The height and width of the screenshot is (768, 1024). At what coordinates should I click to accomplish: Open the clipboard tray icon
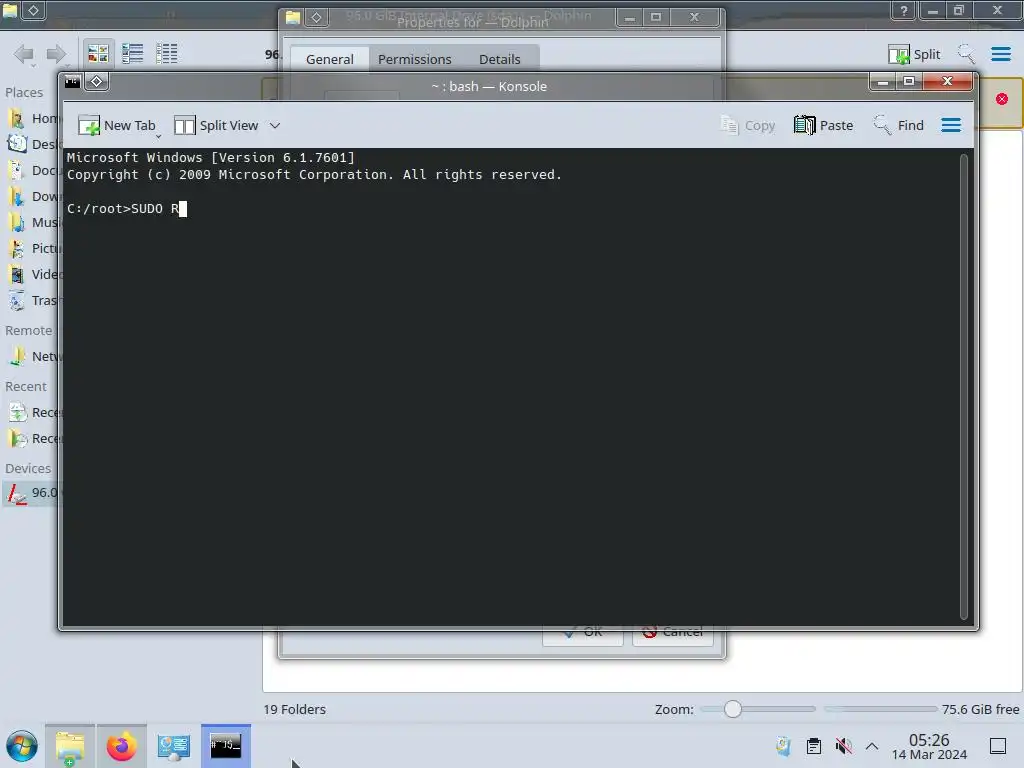point(814,746)
